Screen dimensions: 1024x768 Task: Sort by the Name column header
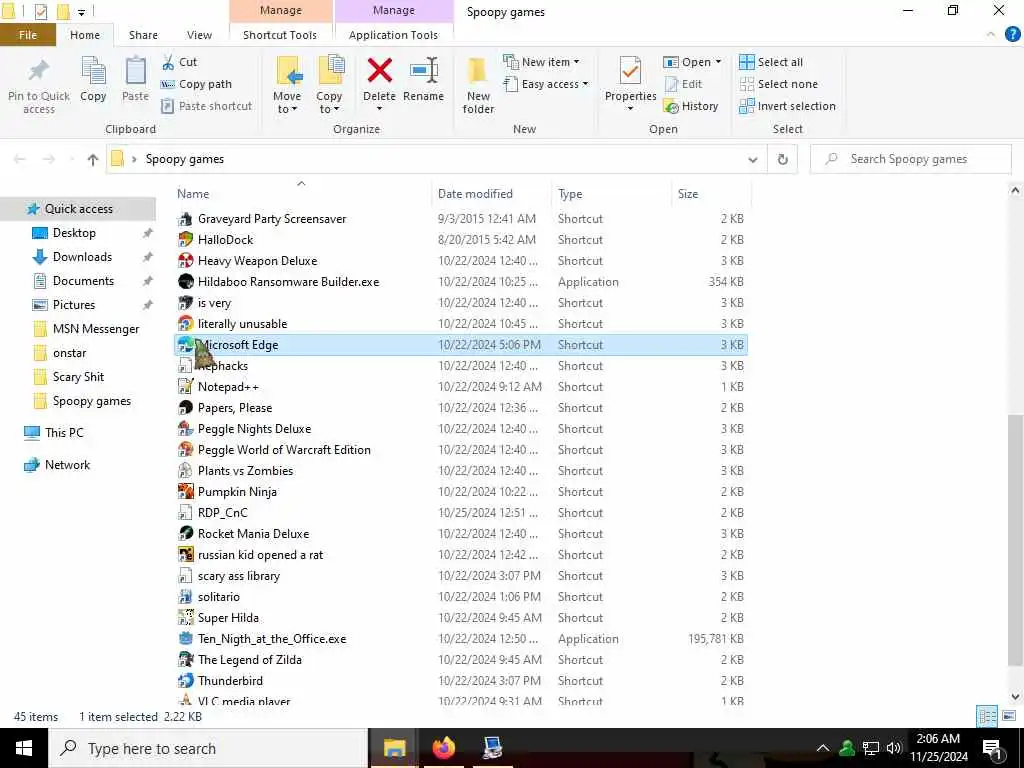coord(193,194)
